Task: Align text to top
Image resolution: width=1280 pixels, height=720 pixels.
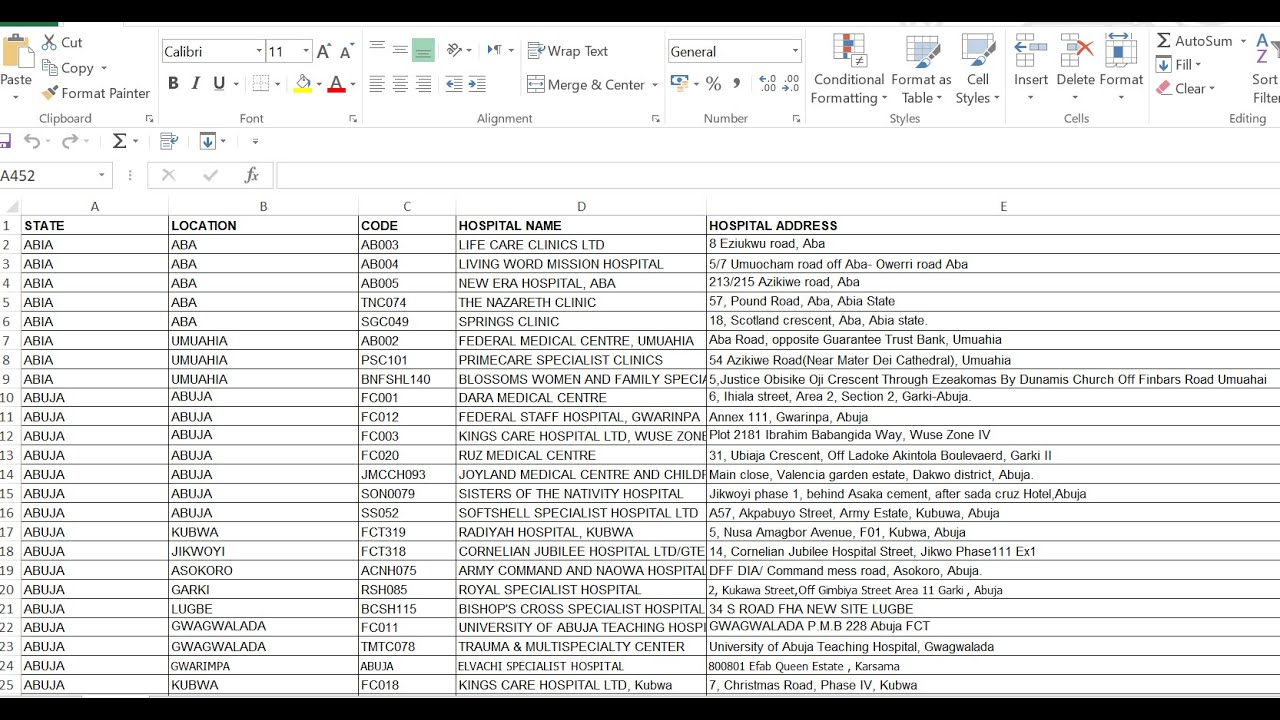Action: [377, 50]
